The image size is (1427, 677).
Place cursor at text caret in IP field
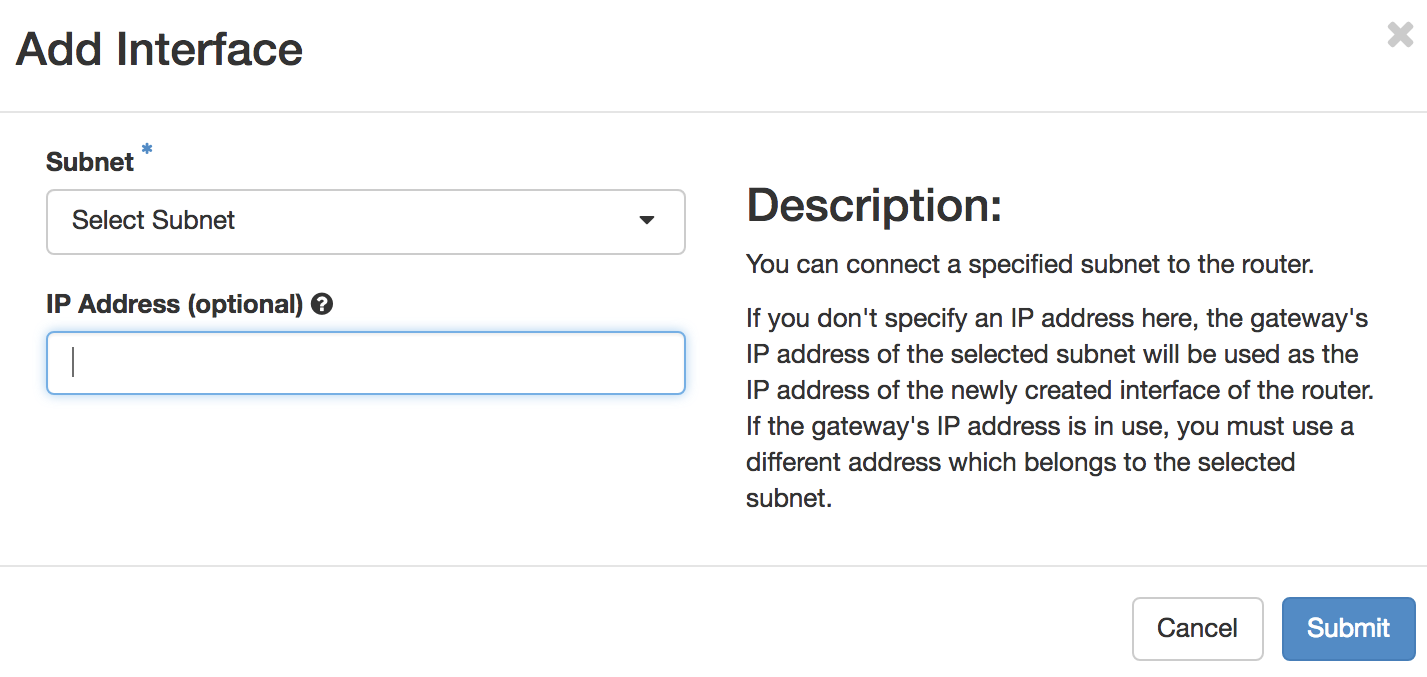(73, 363)
